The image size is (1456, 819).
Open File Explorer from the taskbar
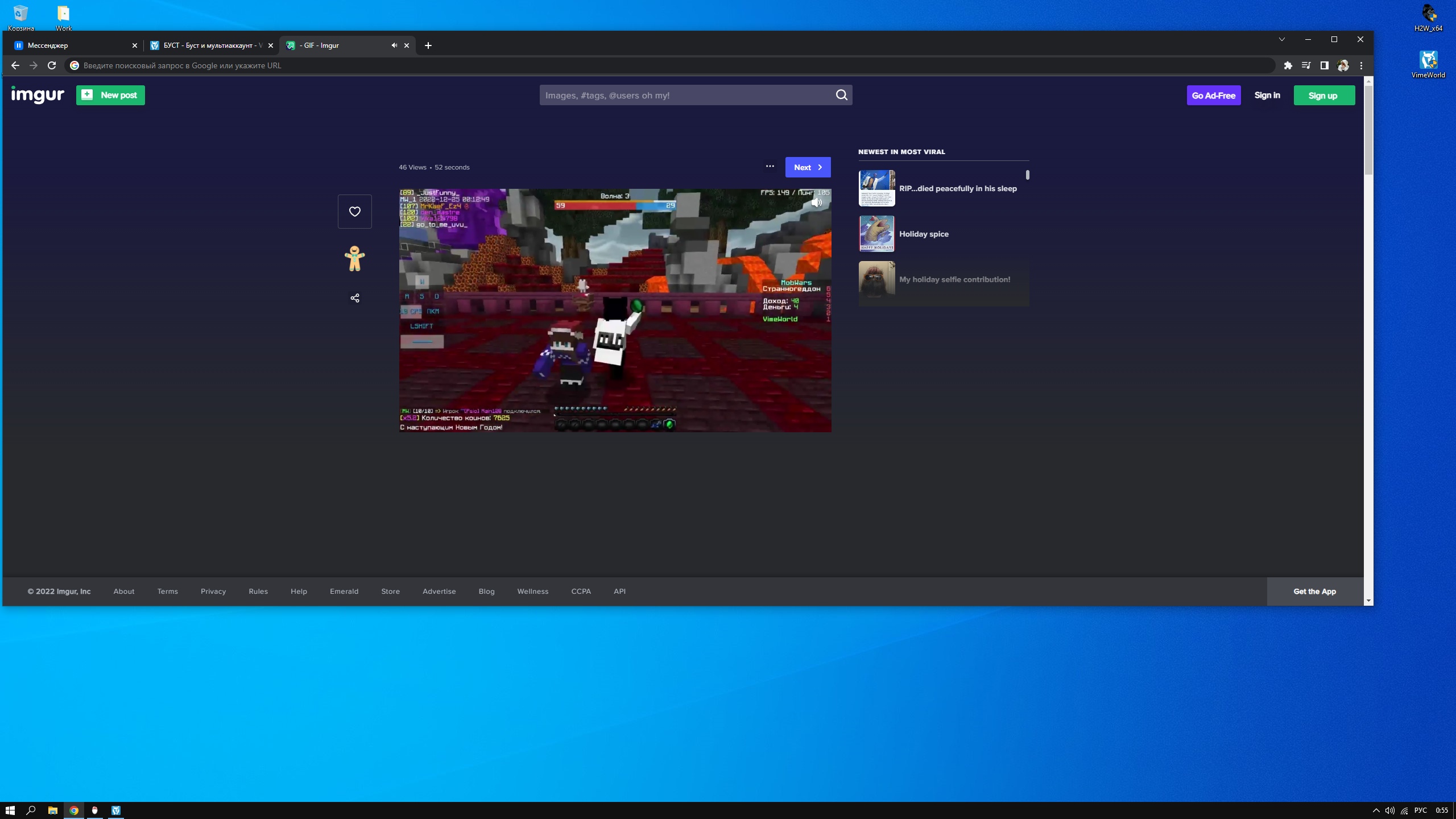coord(52,810)
